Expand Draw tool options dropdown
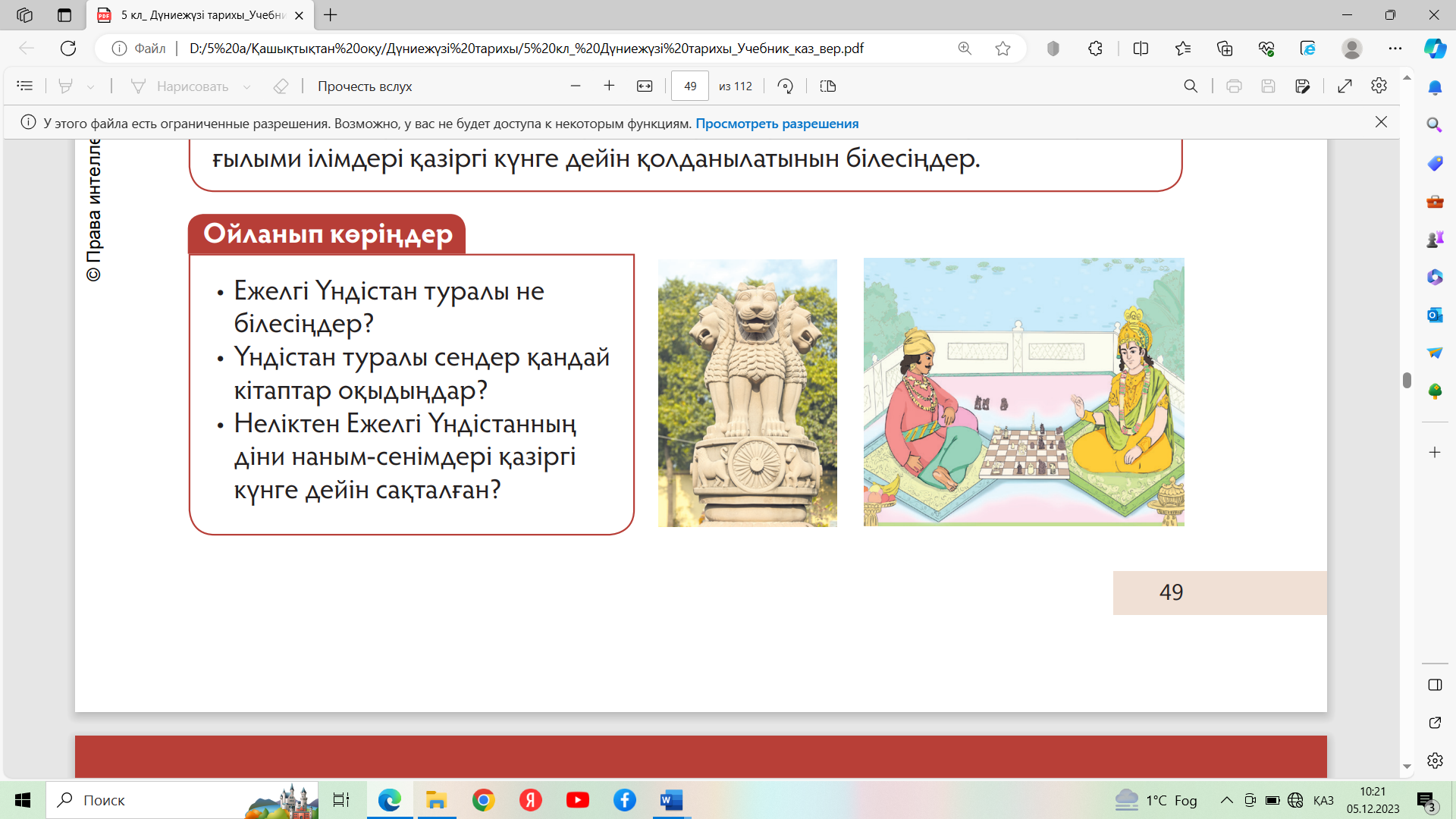The height and width of the screenshot is (819, 1456). (247, 86)
